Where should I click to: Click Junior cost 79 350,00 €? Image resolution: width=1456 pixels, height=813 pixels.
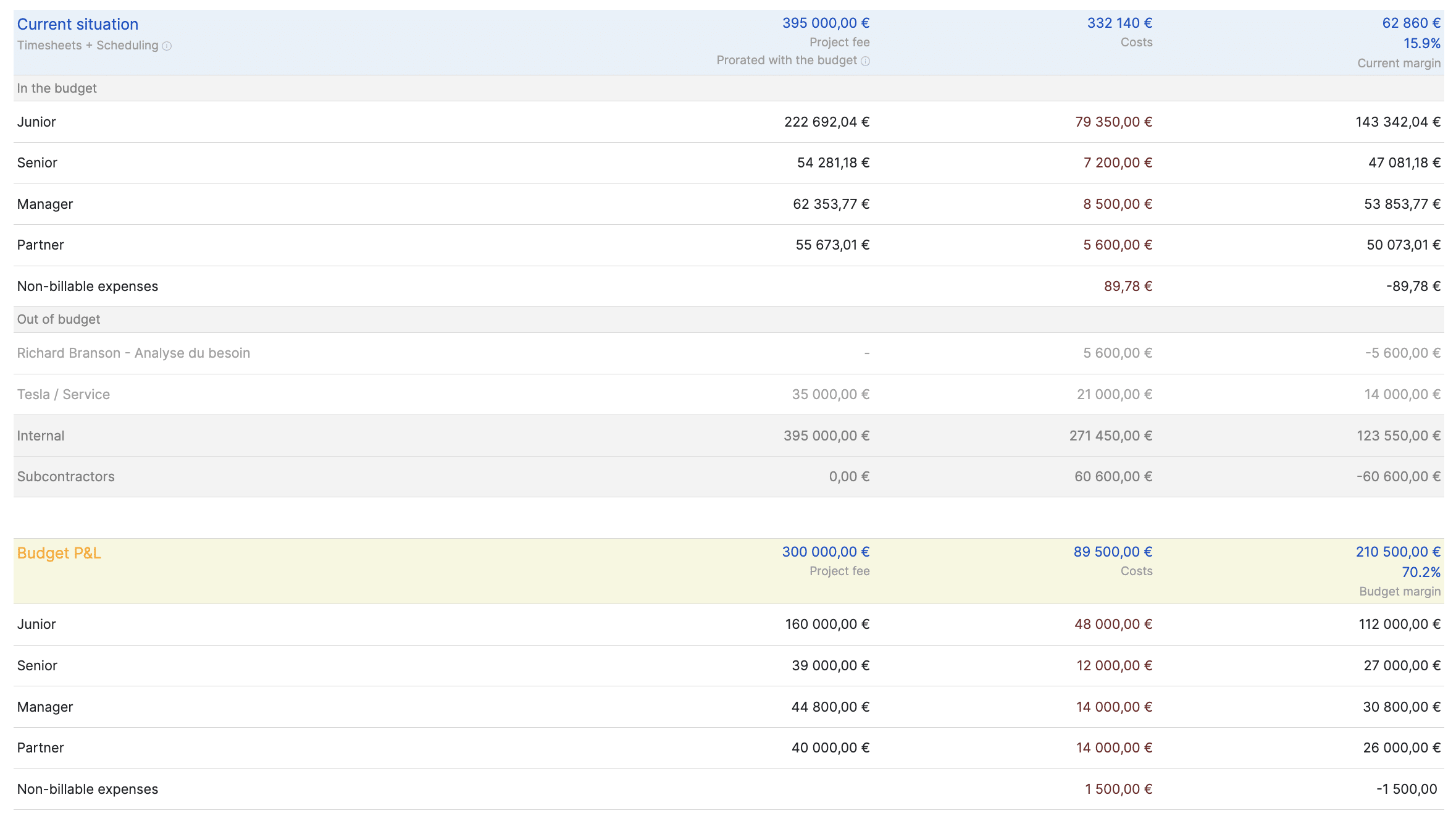pyautogui.click(x=1113, y=122)
